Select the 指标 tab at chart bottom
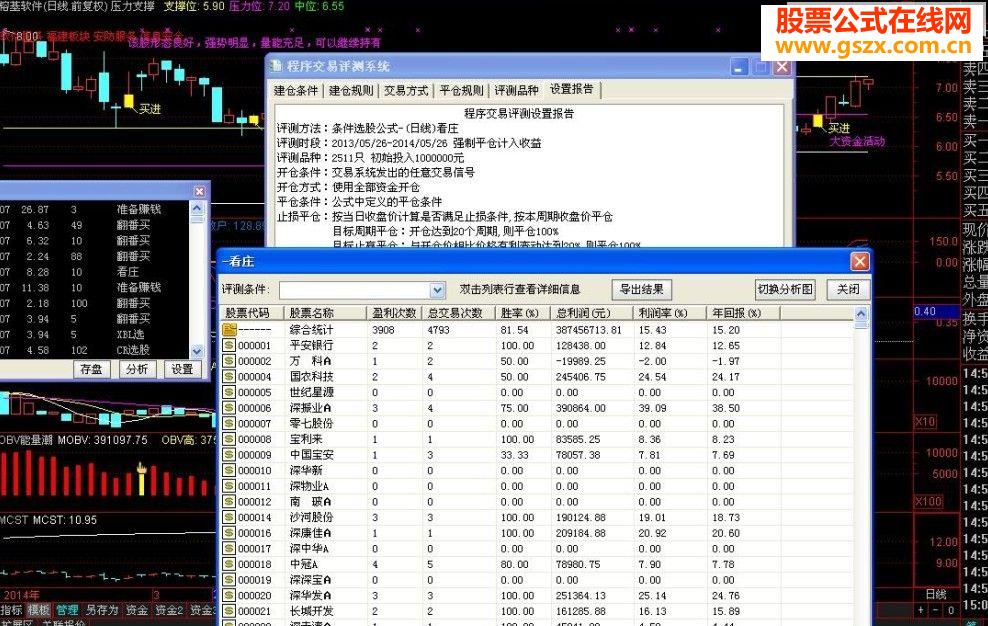The width and height of the screenshot is (988, 626). tap(11, 610)
